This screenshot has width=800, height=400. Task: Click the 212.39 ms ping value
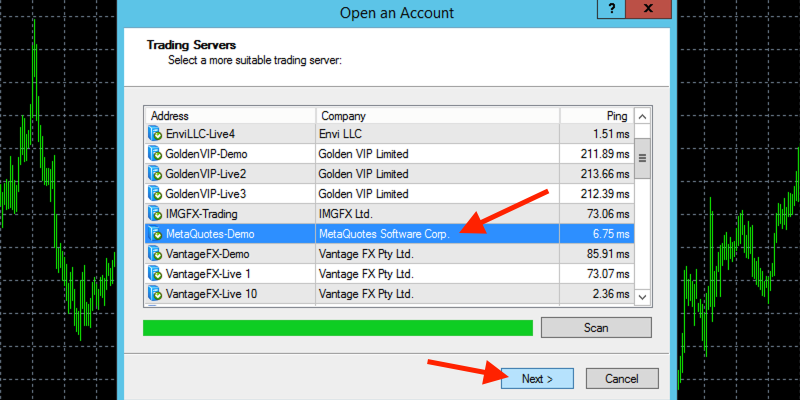[605, 194]
